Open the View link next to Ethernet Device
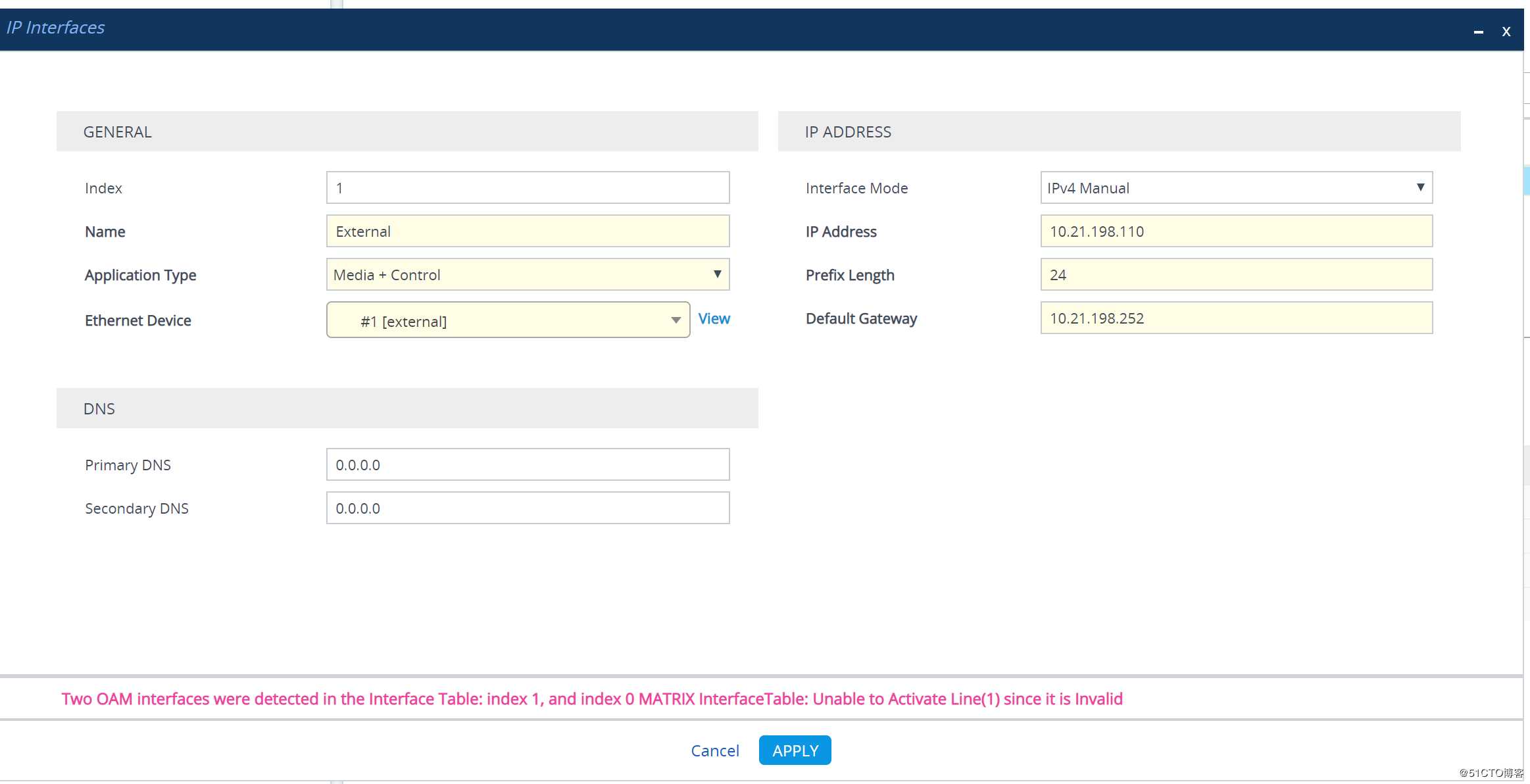The image size is (1530, 784). coord(714,319)
